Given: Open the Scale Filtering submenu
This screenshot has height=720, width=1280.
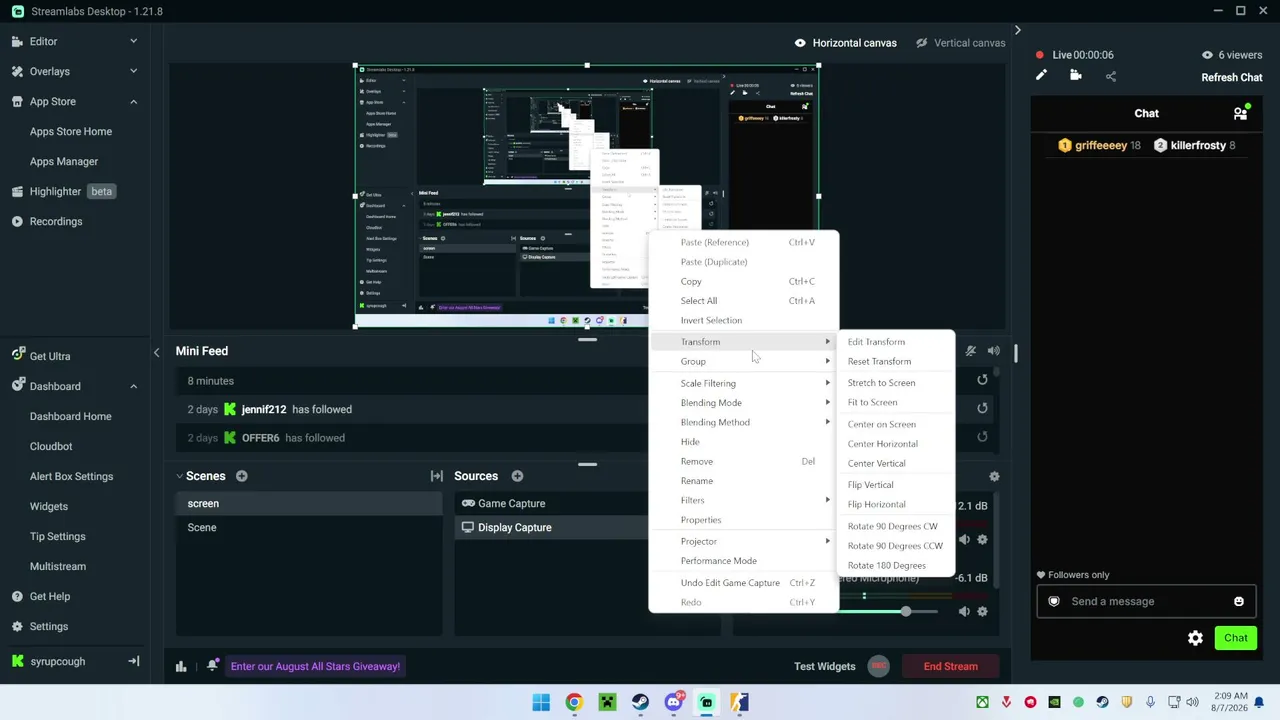Looking at the screenshot, I should click(x=744, y=383).
